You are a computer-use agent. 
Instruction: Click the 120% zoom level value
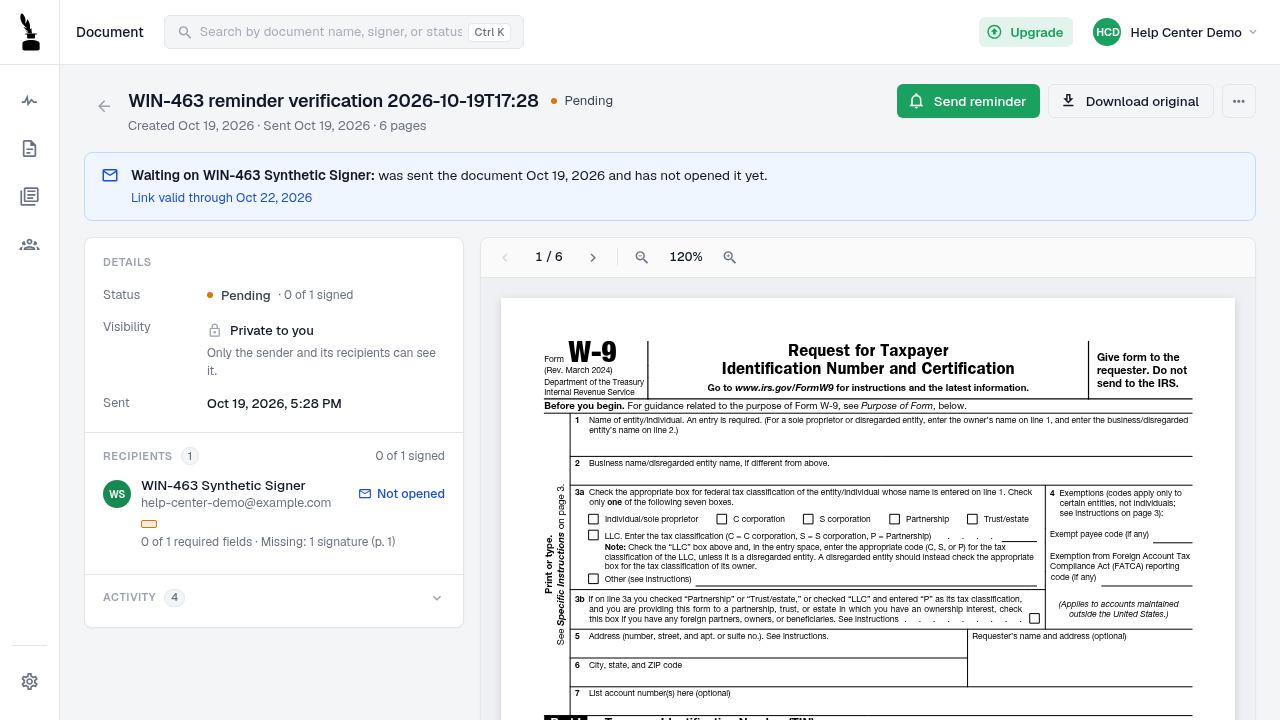(x=686, y=257)
